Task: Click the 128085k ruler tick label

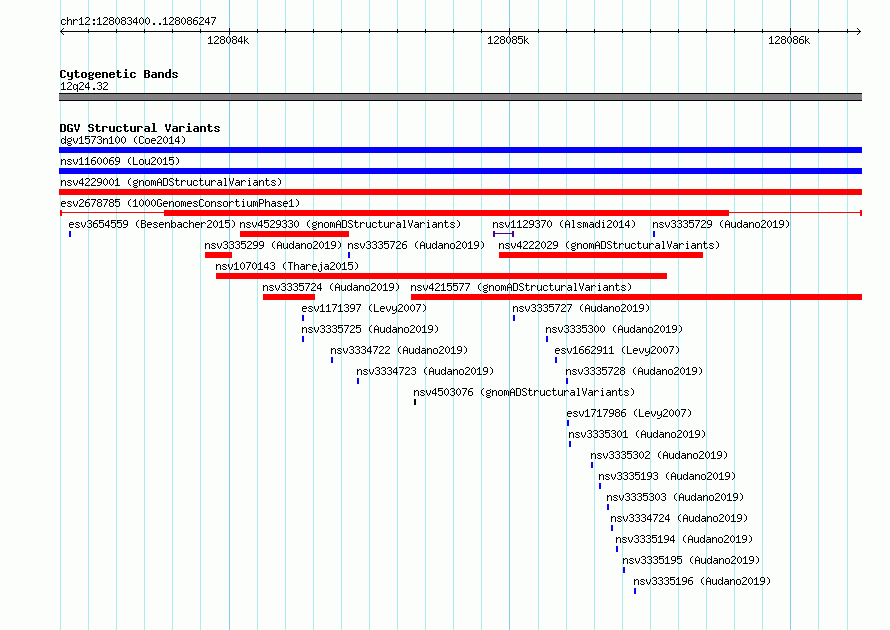Action: coord(508,40)
